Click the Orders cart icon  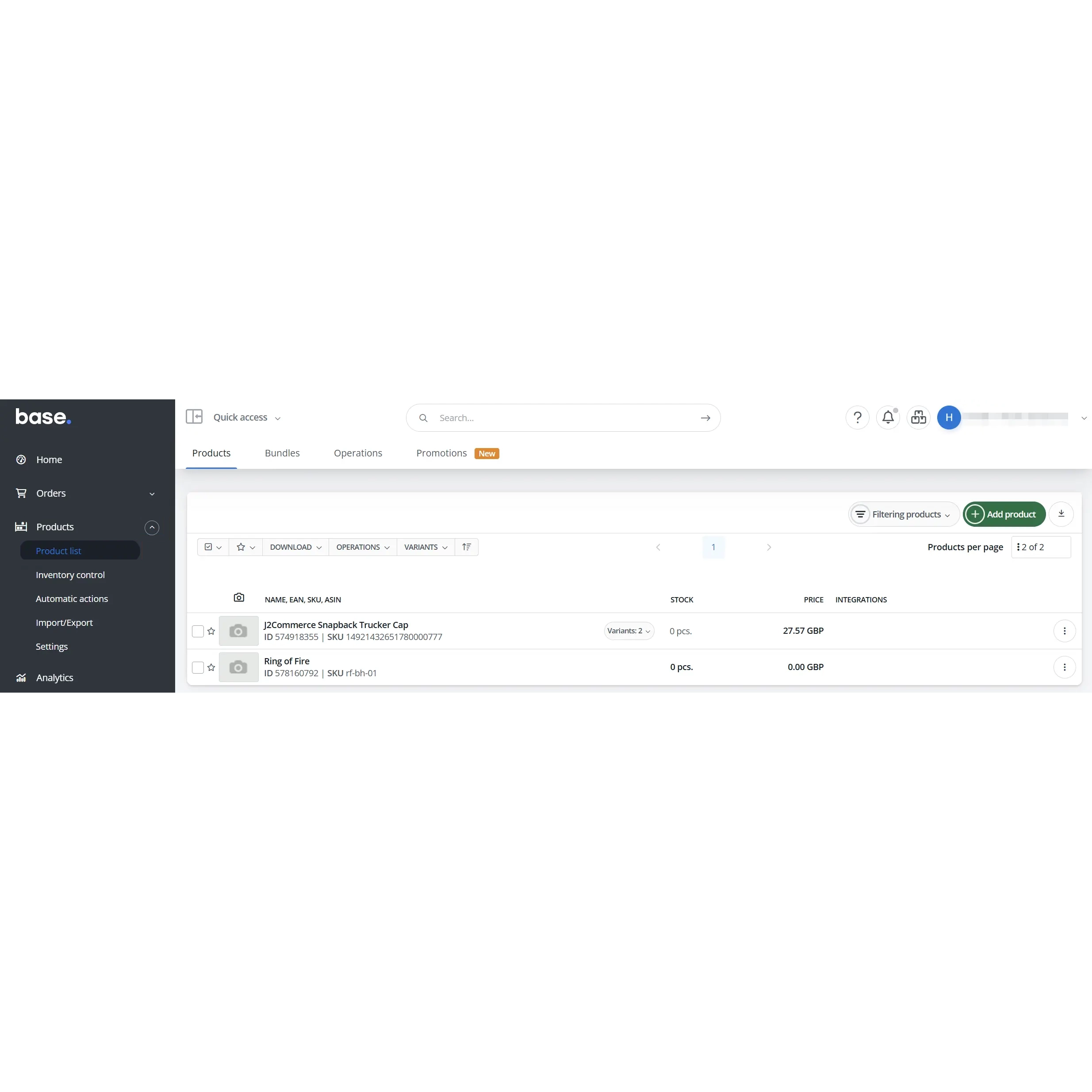pyautogui.click(x=21, y=493)
